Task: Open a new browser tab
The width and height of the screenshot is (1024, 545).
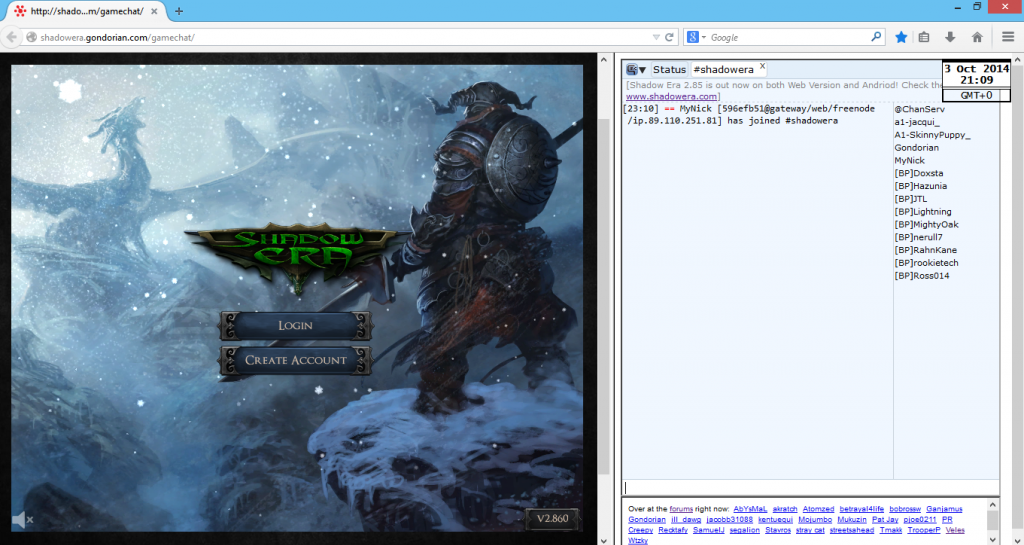Action: [x=179, y=11]
